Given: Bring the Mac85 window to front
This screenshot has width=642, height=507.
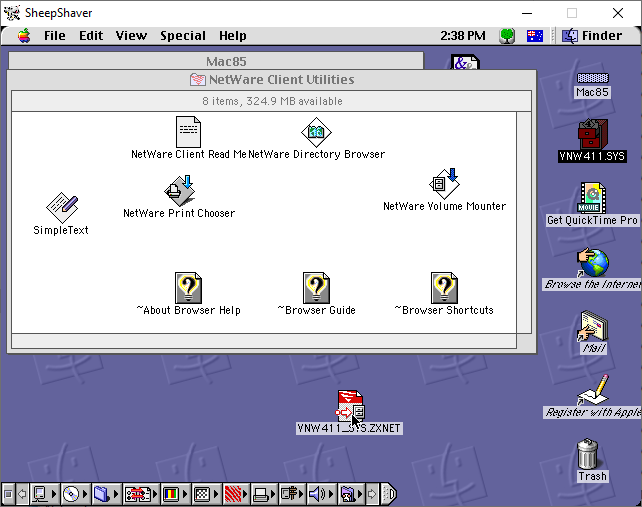Looking at the screenshot, I should point(216,61).
